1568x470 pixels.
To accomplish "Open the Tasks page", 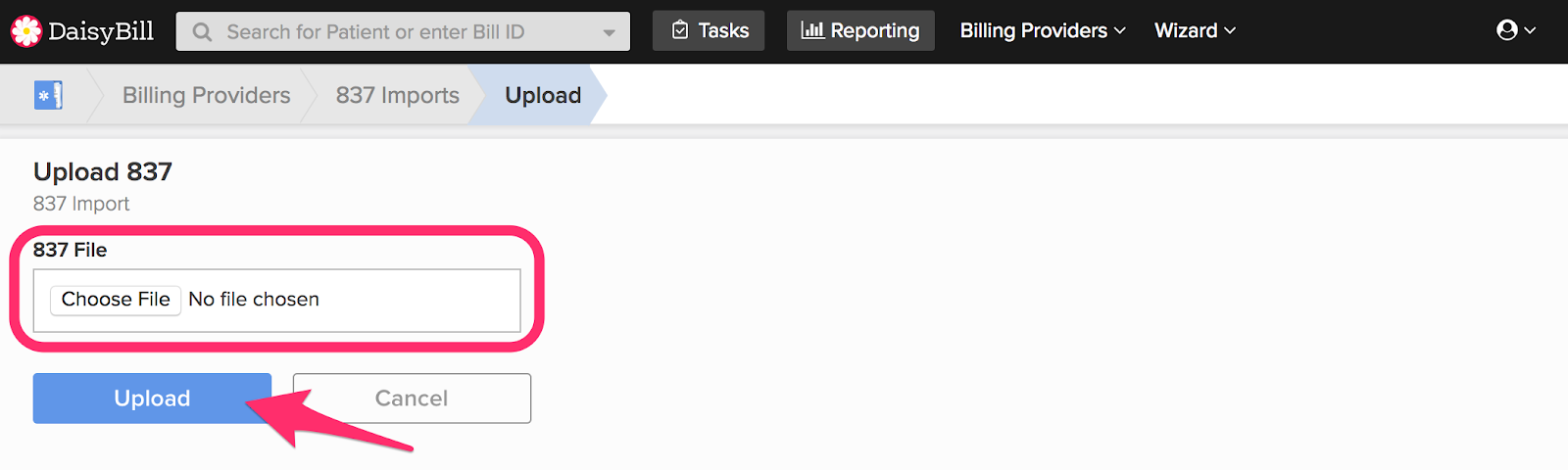I will point(709,31).
